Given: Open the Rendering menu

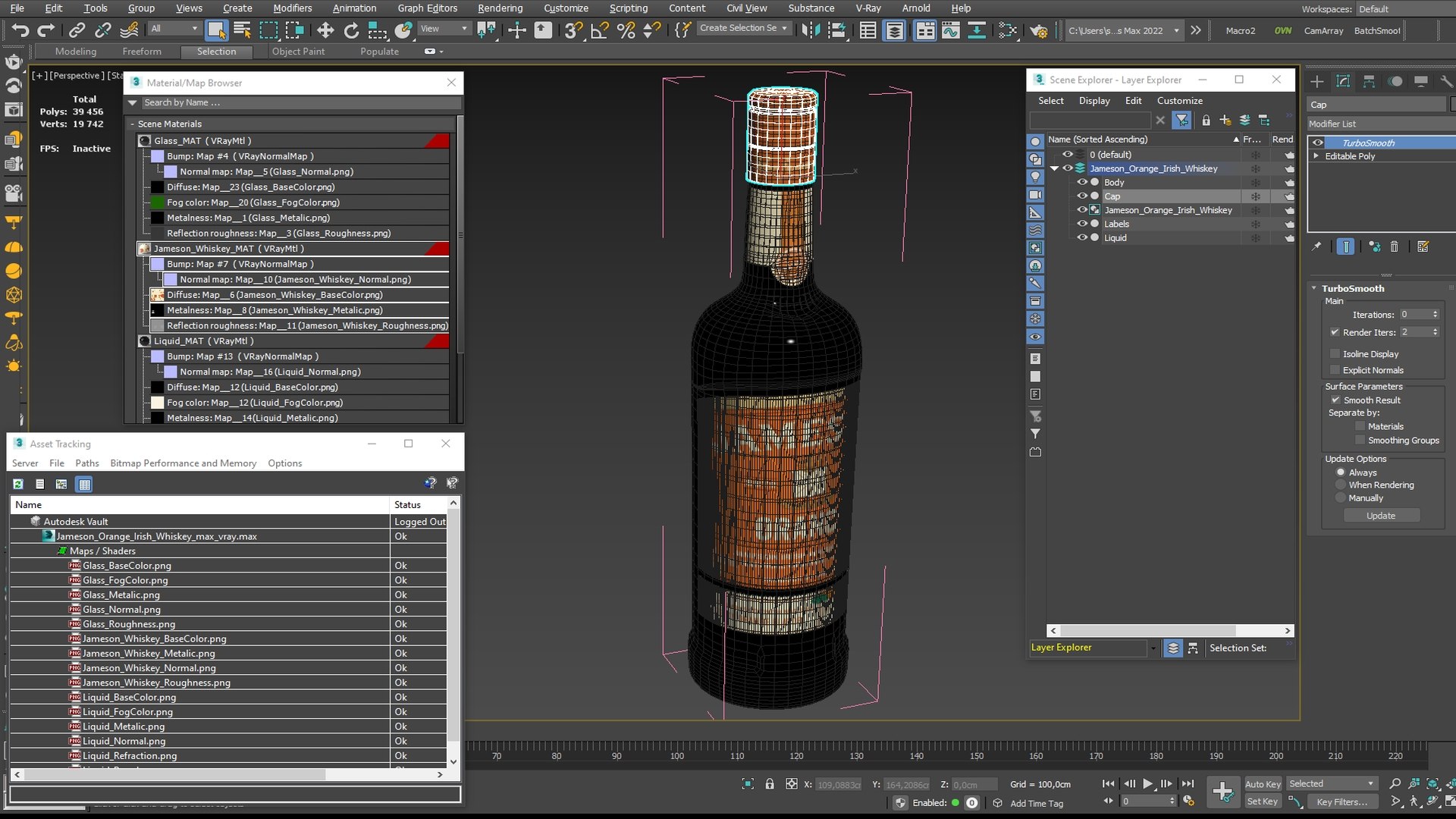Looking at the screenshot, I should point(500,8).
